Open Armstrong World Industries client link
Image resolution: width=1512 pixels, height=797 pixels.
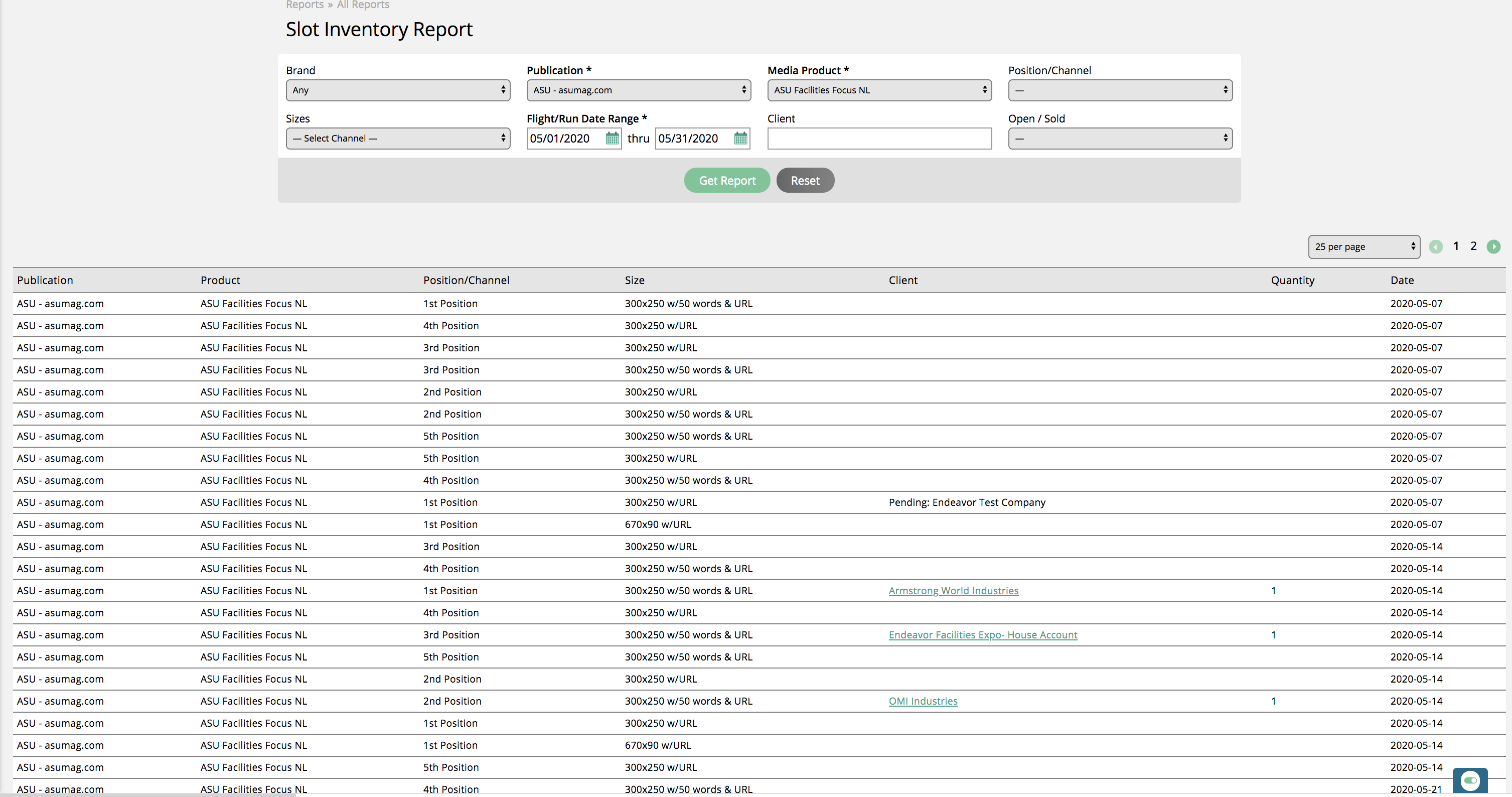pyautogui.click(x=953, y=591)
